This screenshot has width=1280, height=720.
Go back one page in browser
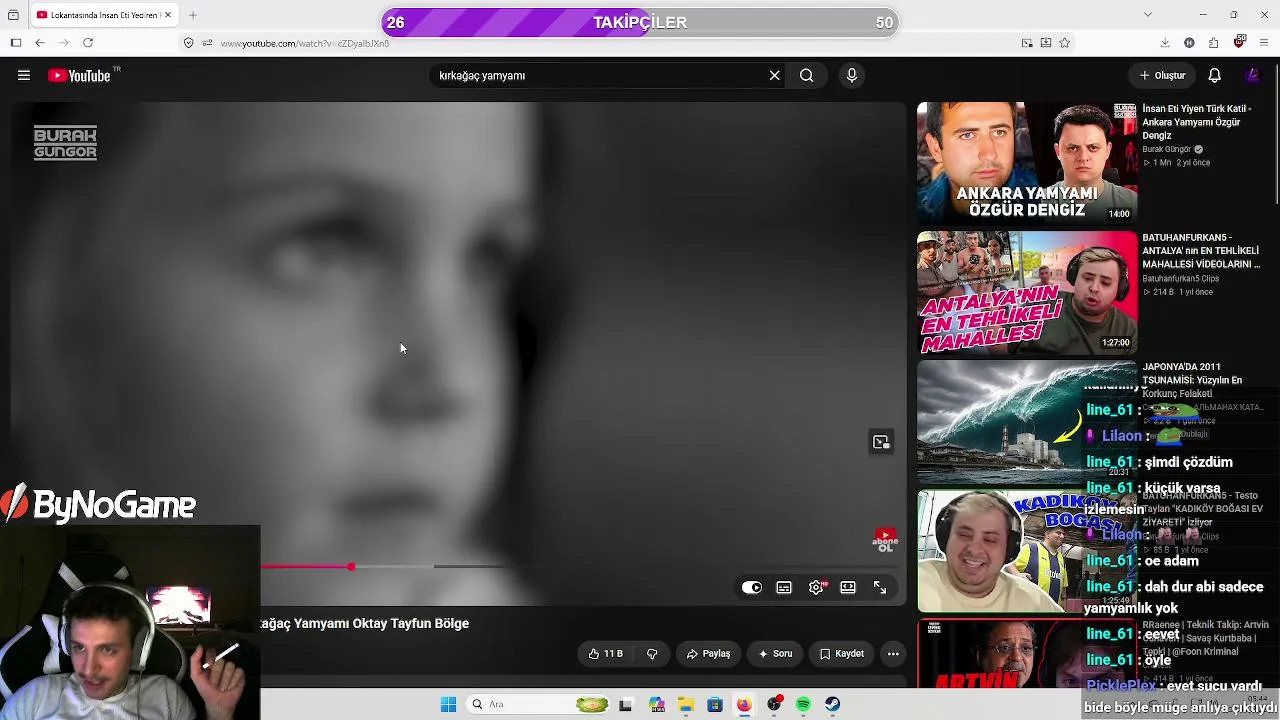pyautogui.click(x=39, y=43)
